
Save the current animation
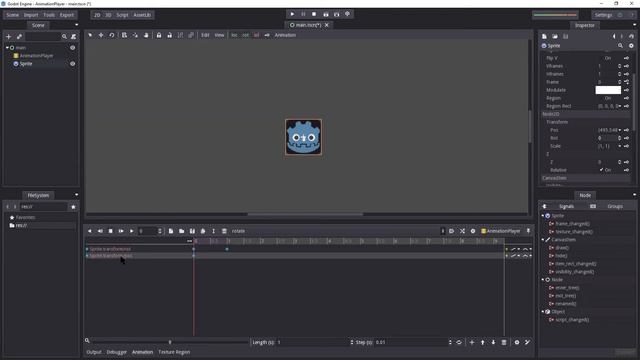pos(192,231)
